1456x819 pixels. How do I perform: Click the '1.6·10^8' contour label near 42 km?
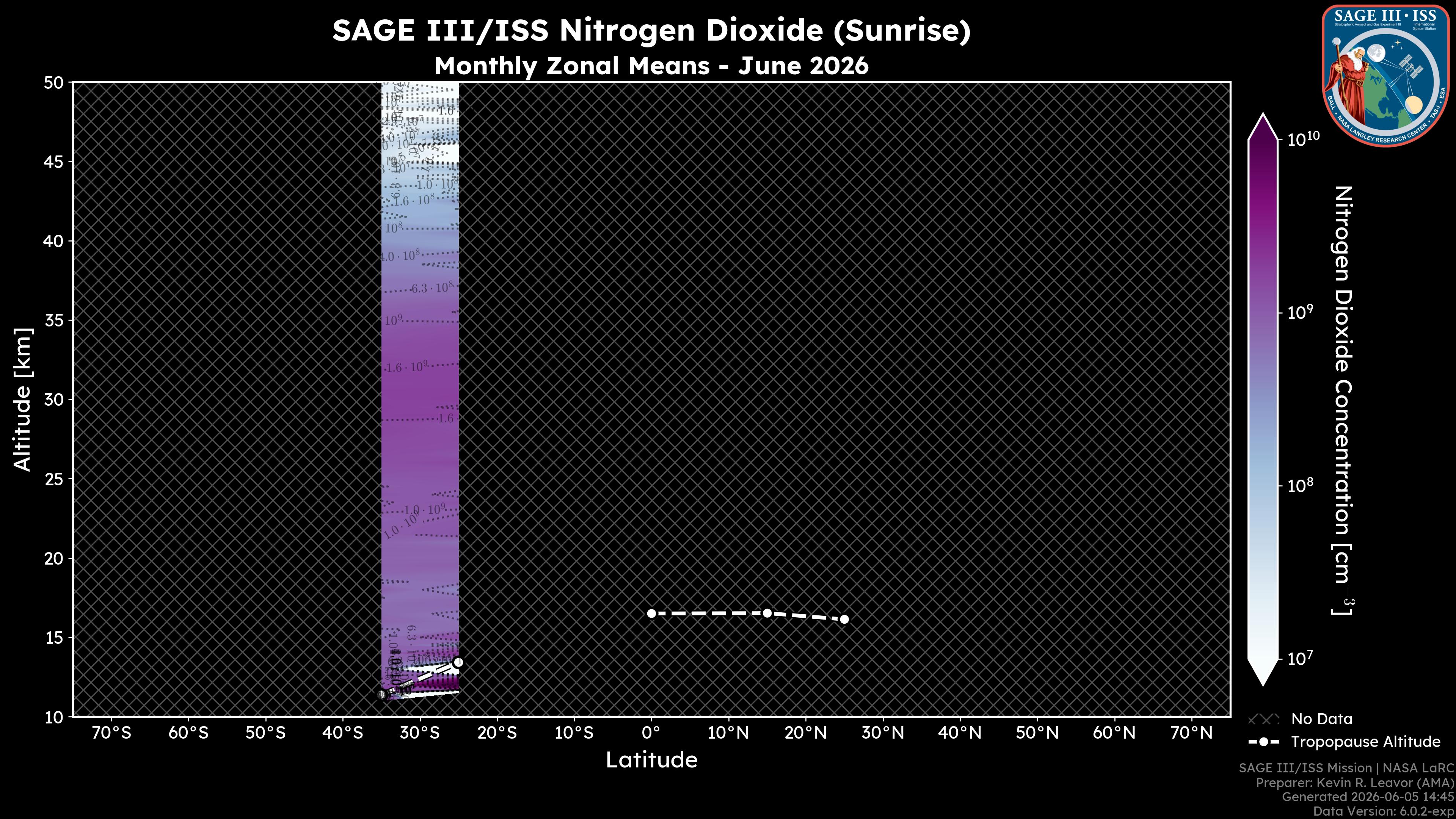[414, 201]
